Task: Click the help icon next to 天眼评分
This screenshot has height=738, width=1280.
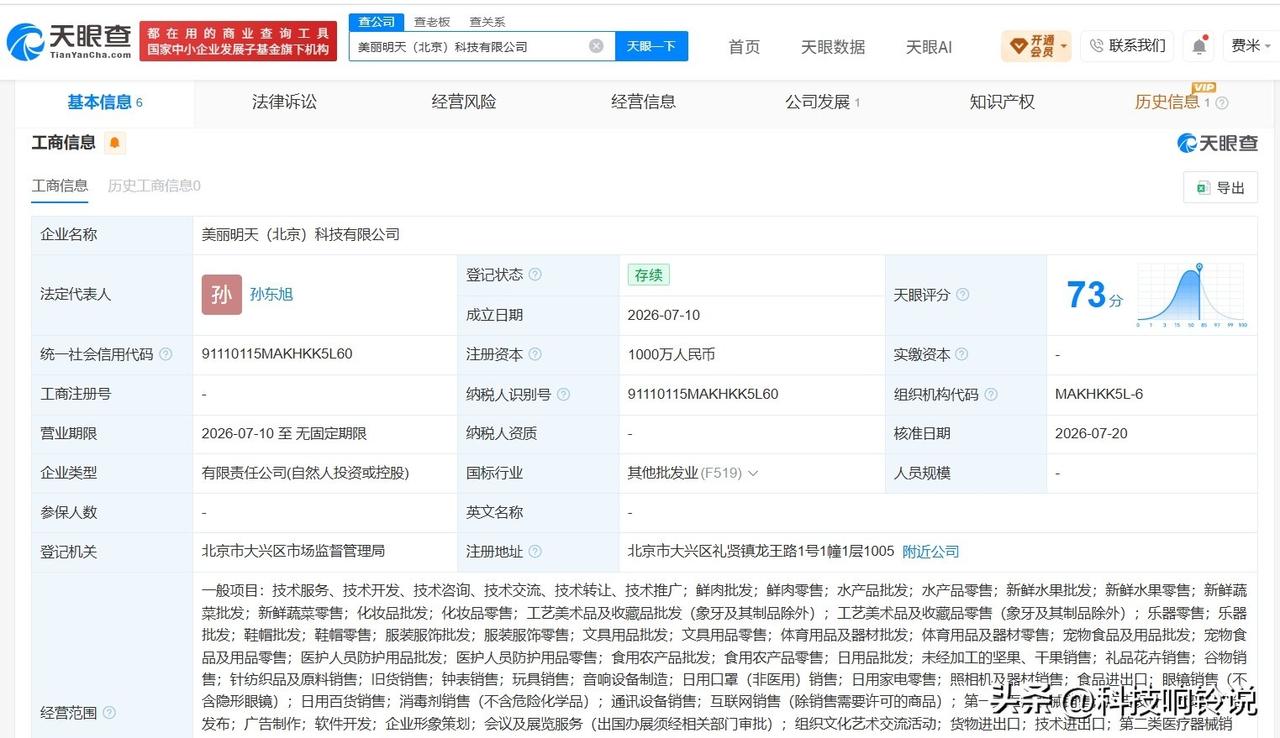Action: coord(962,295)
